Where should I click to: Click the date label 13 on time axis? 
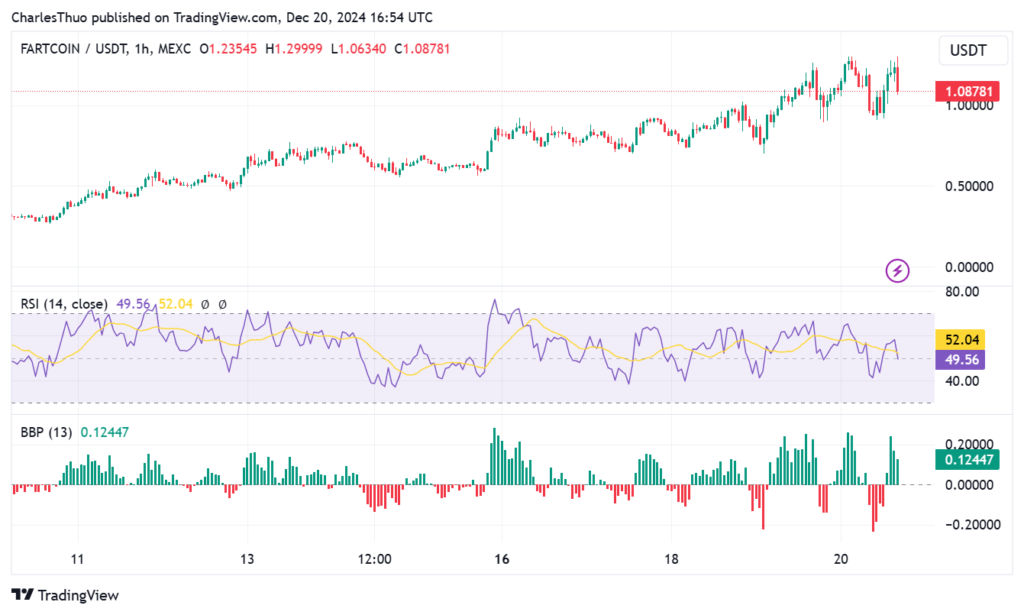(x=247, y=559)
